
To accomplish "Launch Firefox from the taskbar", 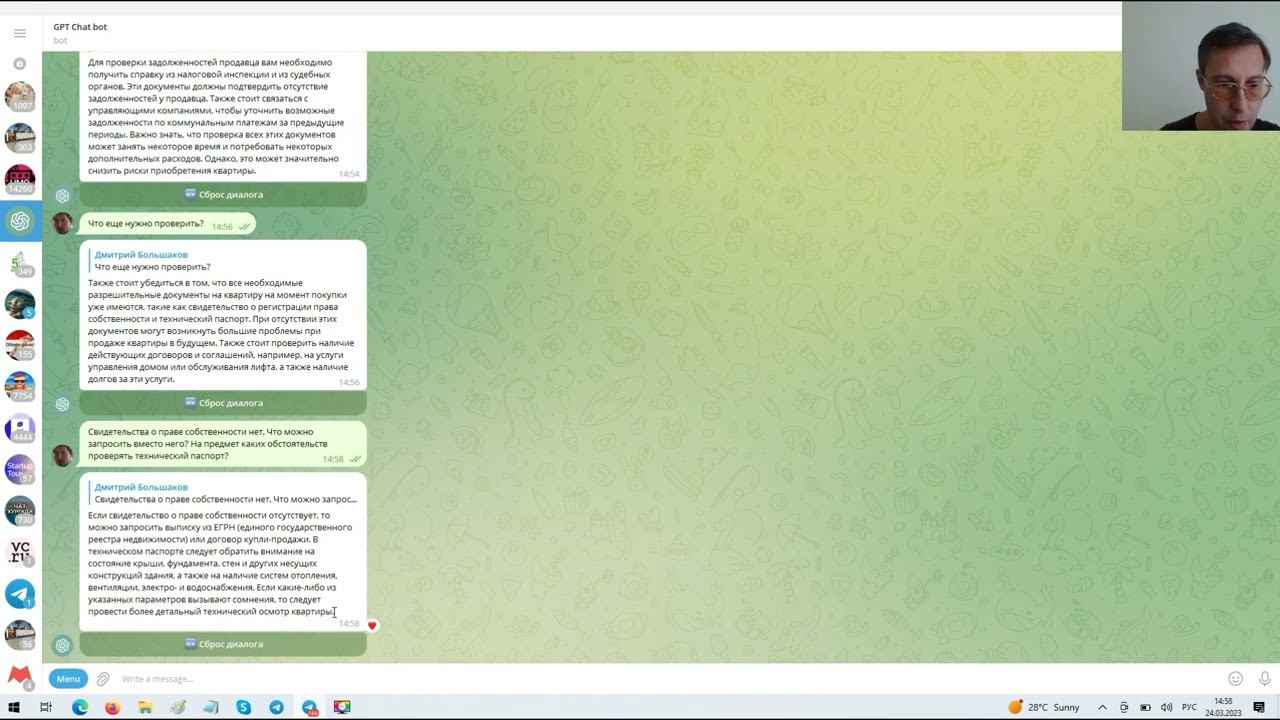I will (x=112, y=707).
